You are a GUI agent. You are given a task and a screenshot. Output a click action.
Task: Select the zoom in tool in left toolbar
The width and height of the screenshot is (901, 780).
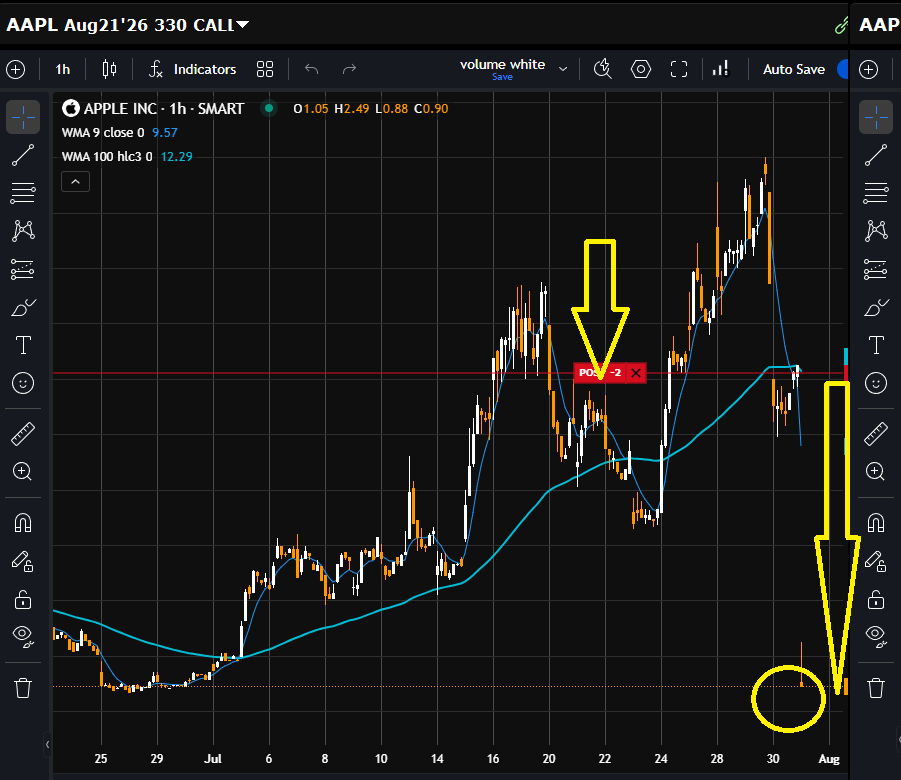click(x=22, y=472)
